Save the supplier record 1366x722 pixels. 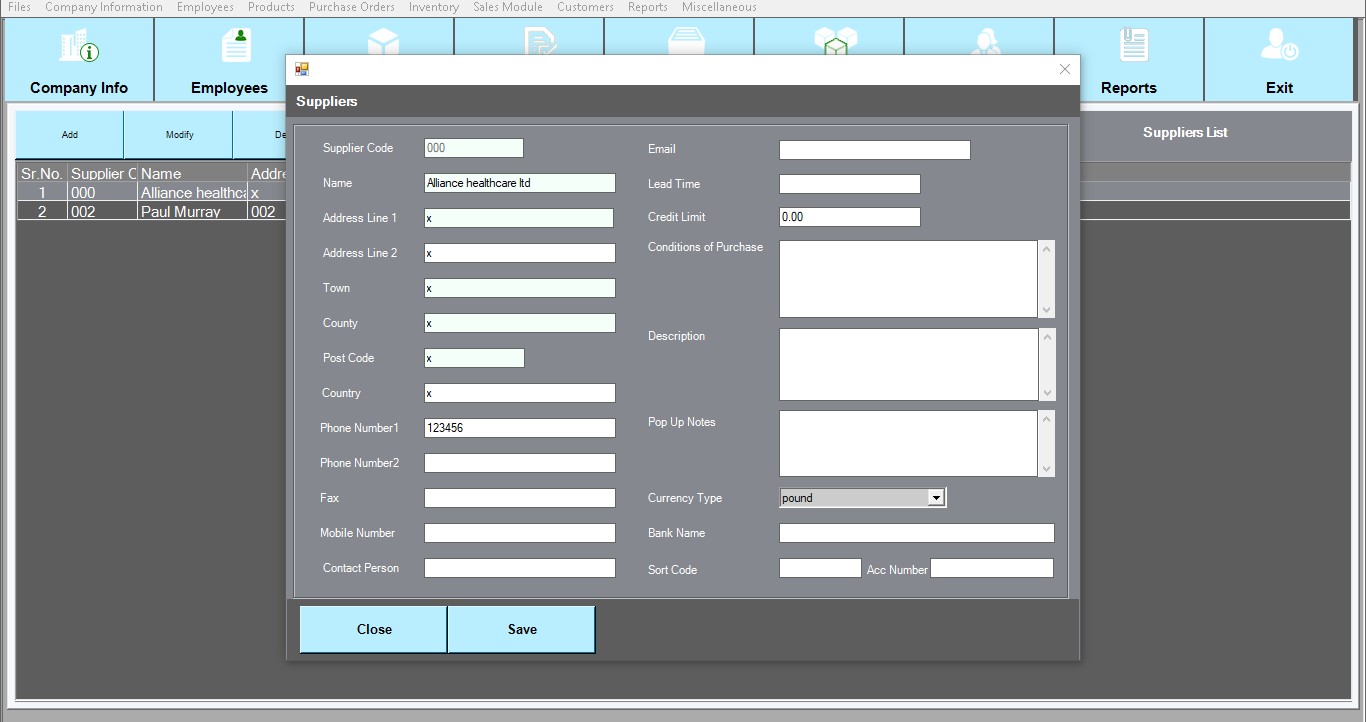pos(521,629)
